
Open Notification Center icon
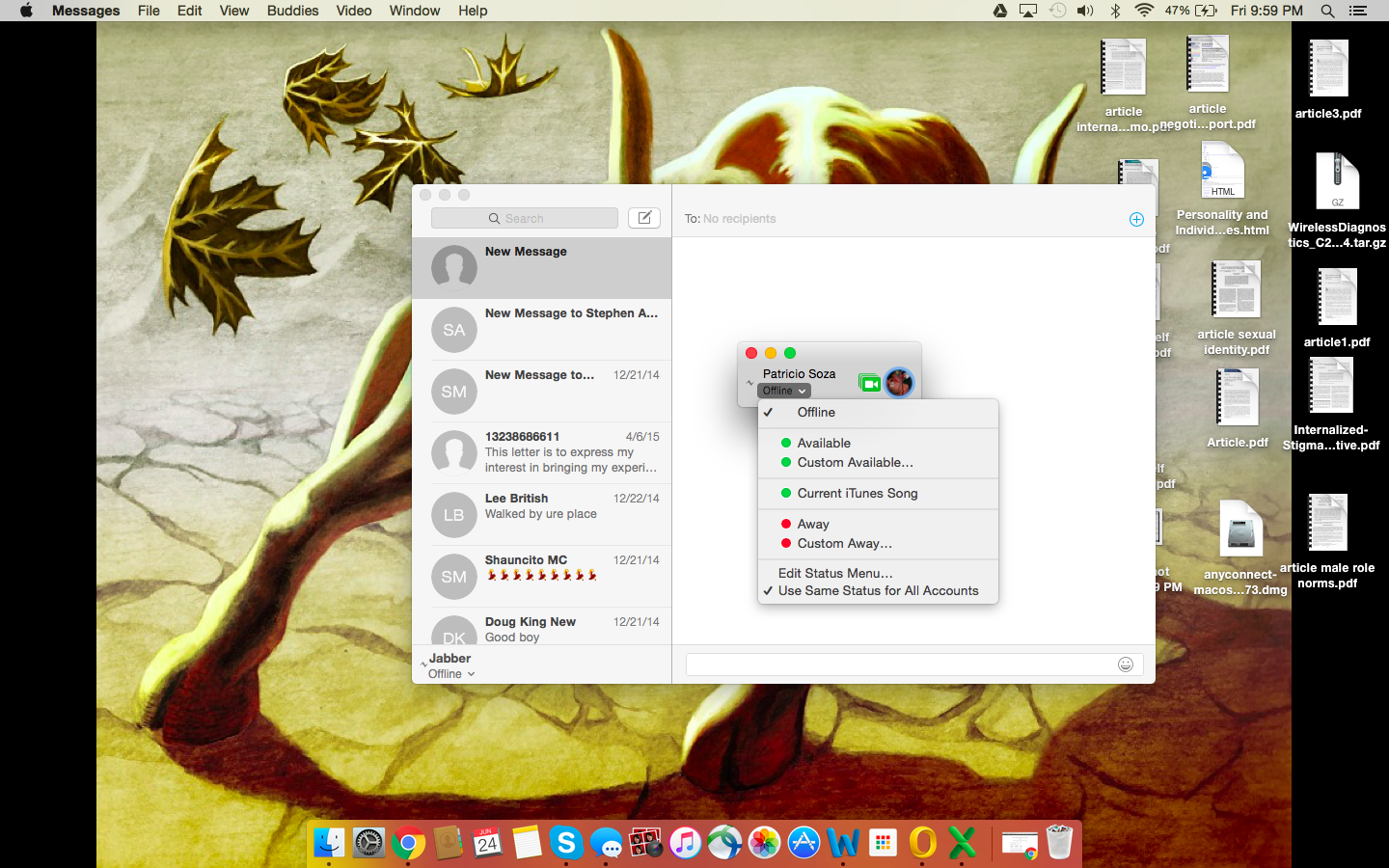pyautogui.click(x=1358, y=11)
